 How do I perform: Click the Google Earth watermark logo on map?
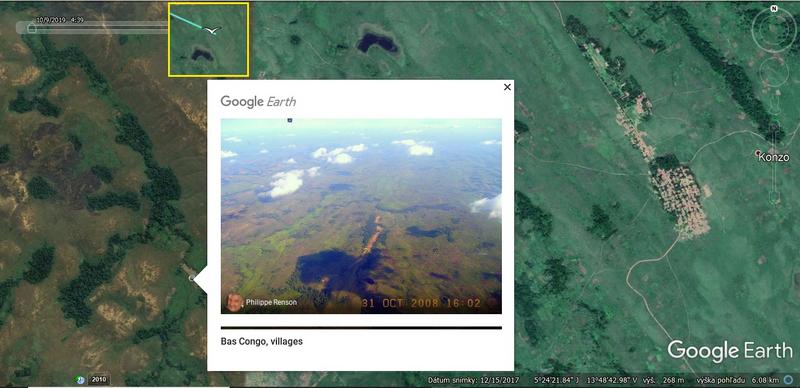730,351
